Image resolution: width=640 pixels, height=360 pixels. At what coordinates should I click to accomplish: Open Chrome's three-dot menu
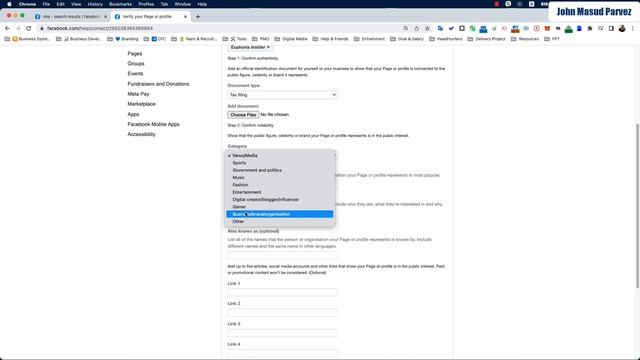click(x=633, y=29)
